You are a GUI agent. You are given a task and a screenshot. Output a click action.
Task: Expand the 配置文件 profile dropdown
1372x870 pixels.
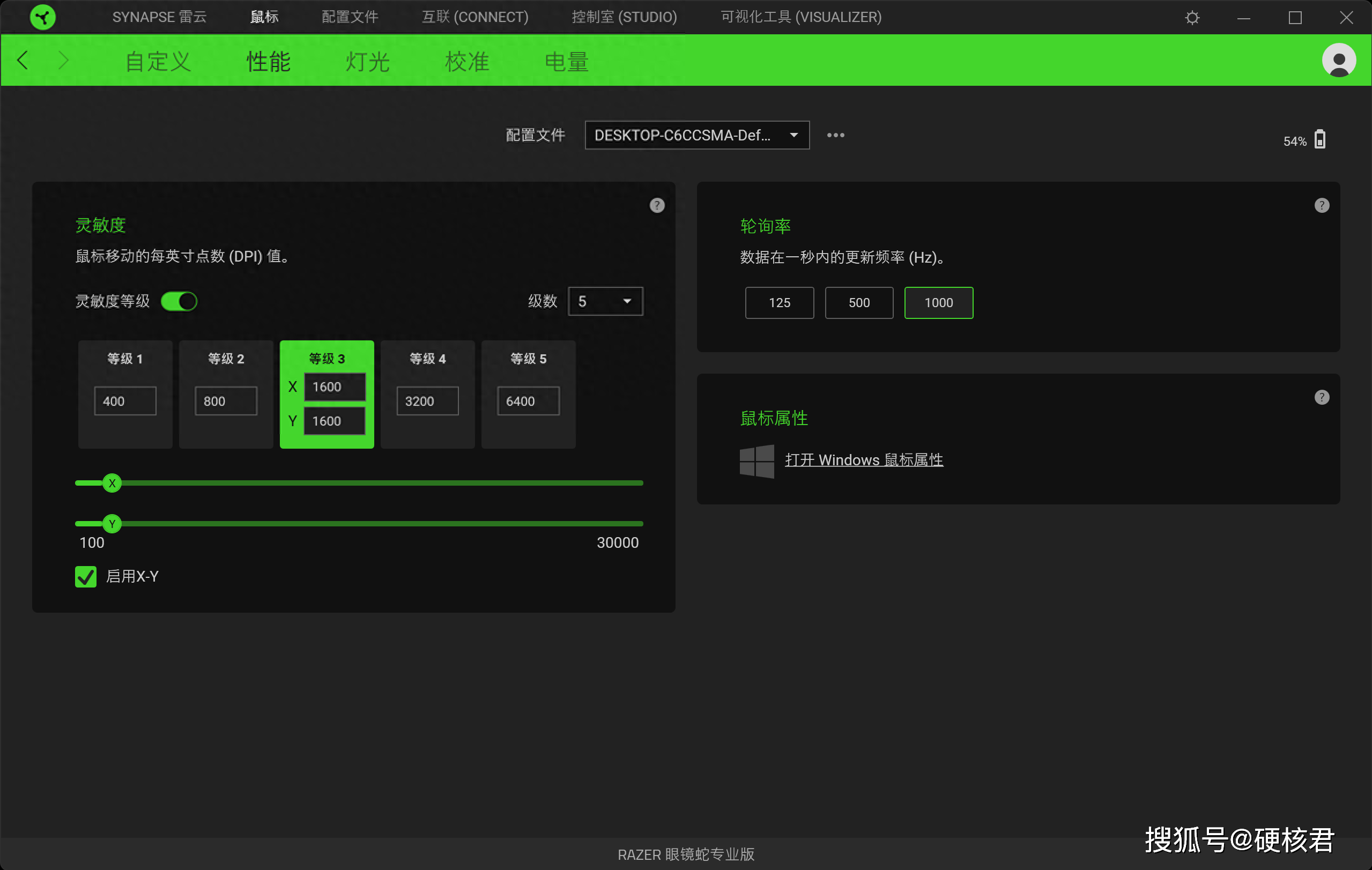697,135
